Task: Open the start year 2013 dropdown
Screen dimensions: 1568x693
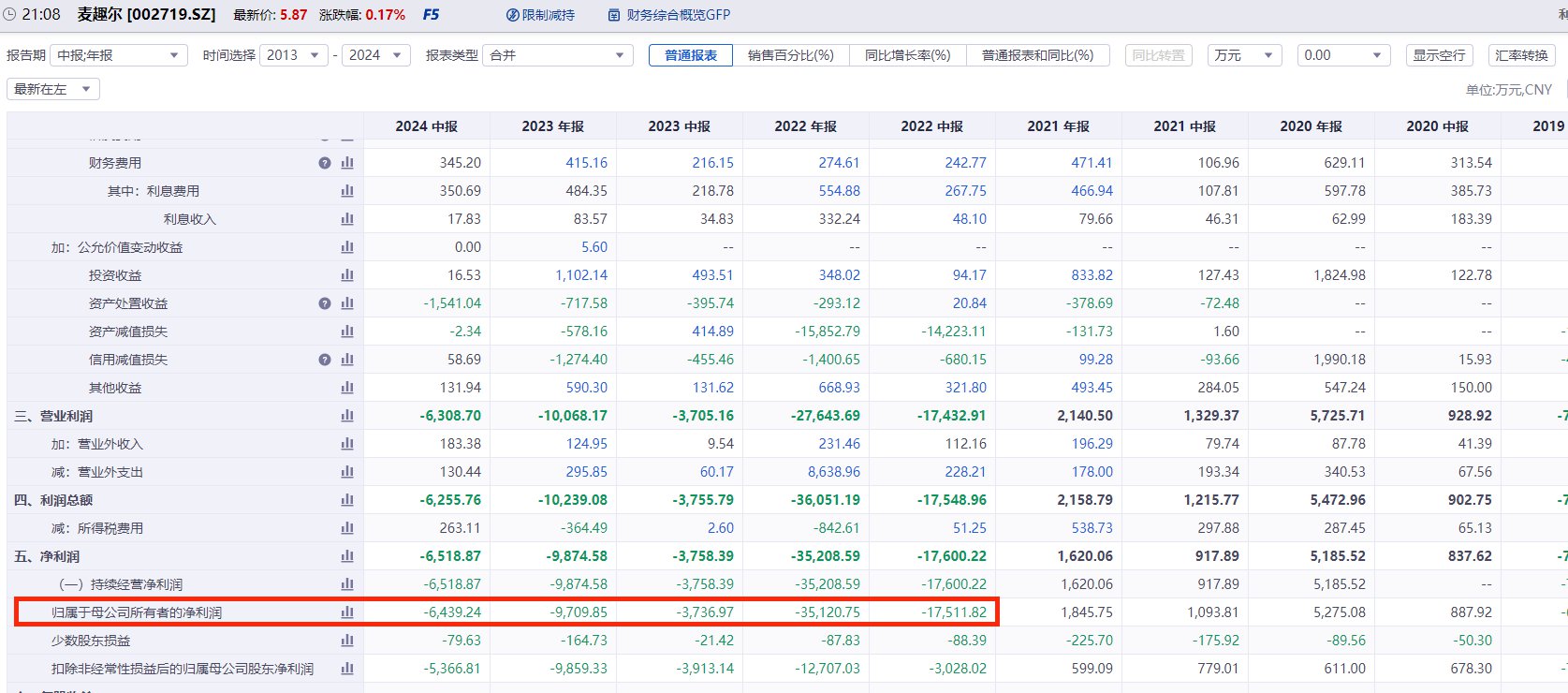Action: pyautogui.click(x=294, y=55)
